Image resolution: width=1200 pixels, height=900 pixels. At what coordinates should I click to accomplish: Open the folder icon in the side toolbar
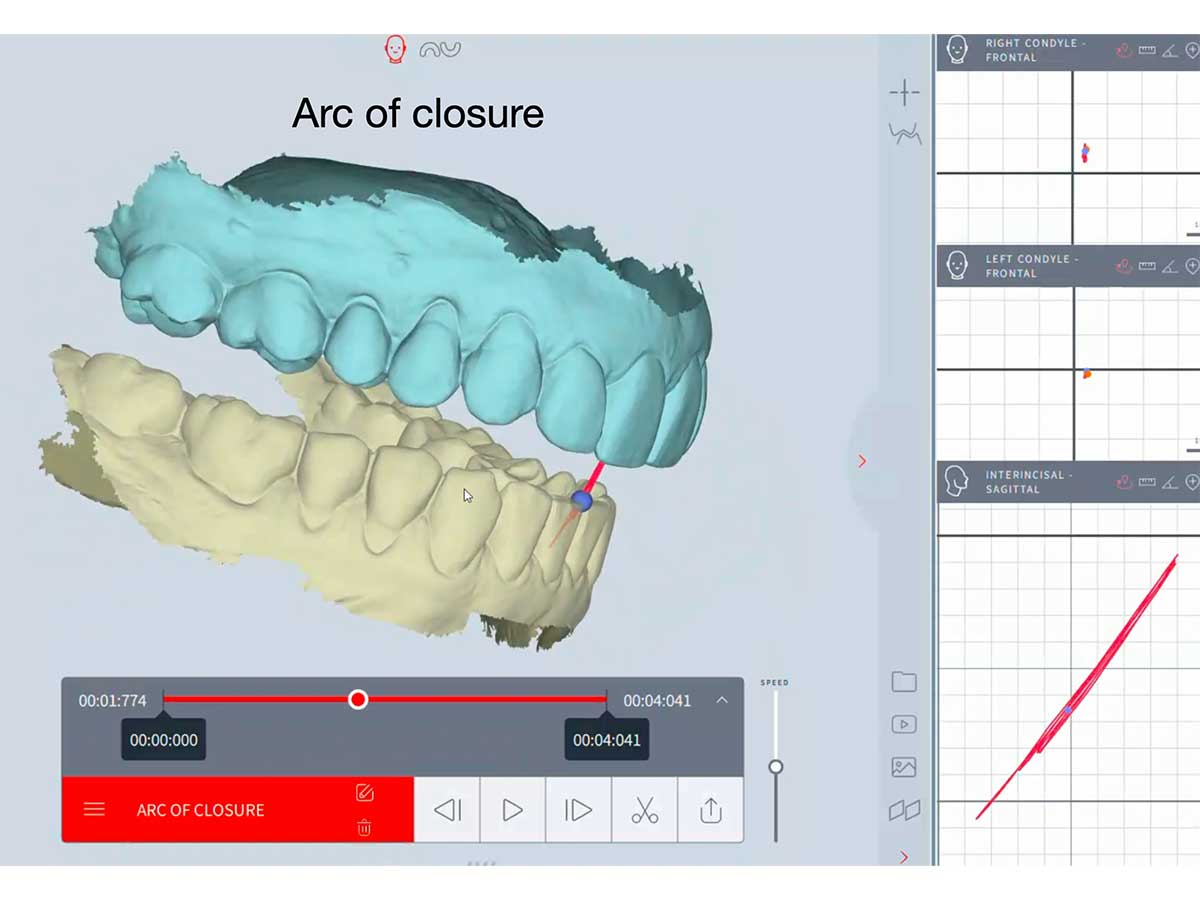pyautogui.click(x=904, y=682)
